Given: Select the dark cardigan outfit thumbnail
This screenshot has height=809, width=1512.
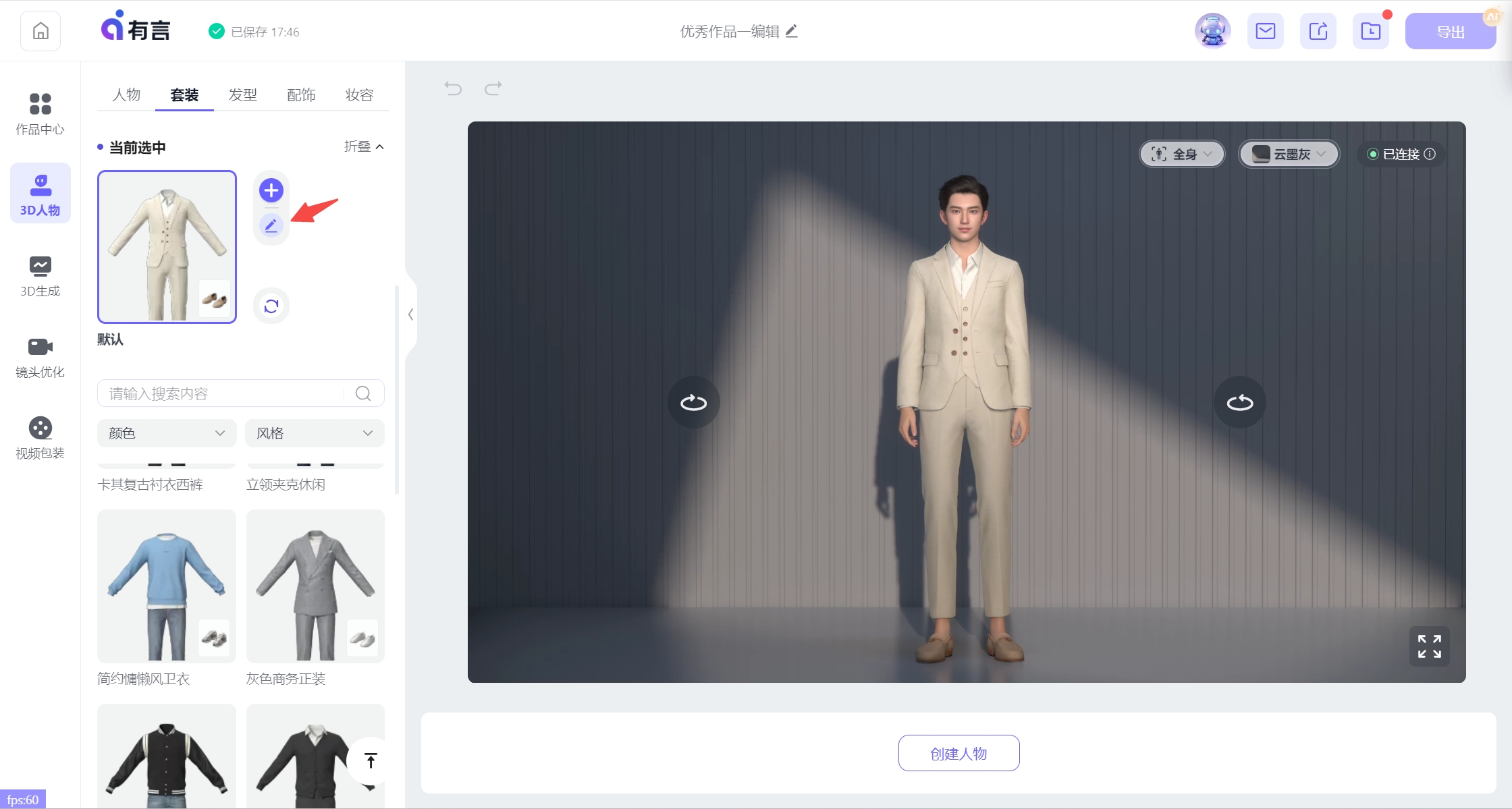Looking at the screenshot, I should [x=315, y=756].
